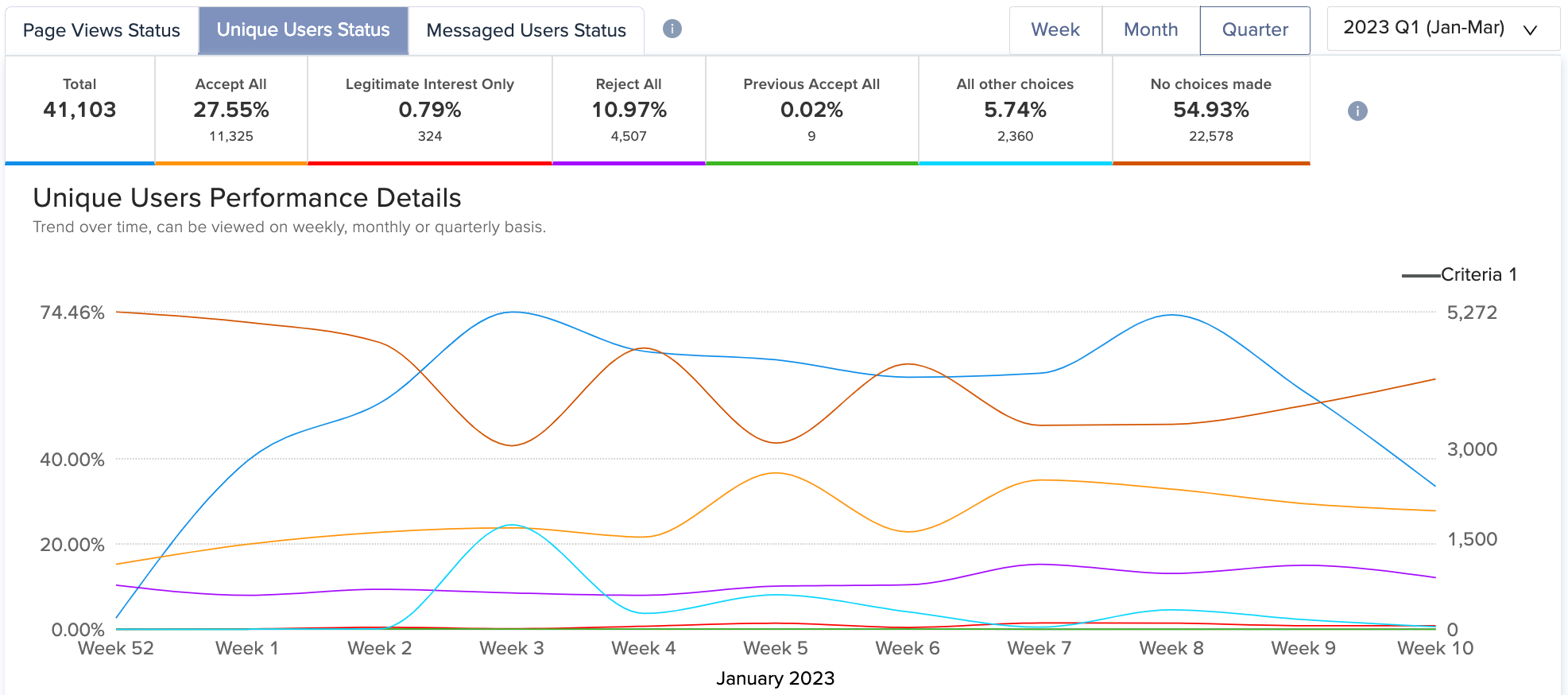The height and width of the screenshot is (695, 1568).
Task: Switch to the Page Views Status tab
Action: (102, 30)
